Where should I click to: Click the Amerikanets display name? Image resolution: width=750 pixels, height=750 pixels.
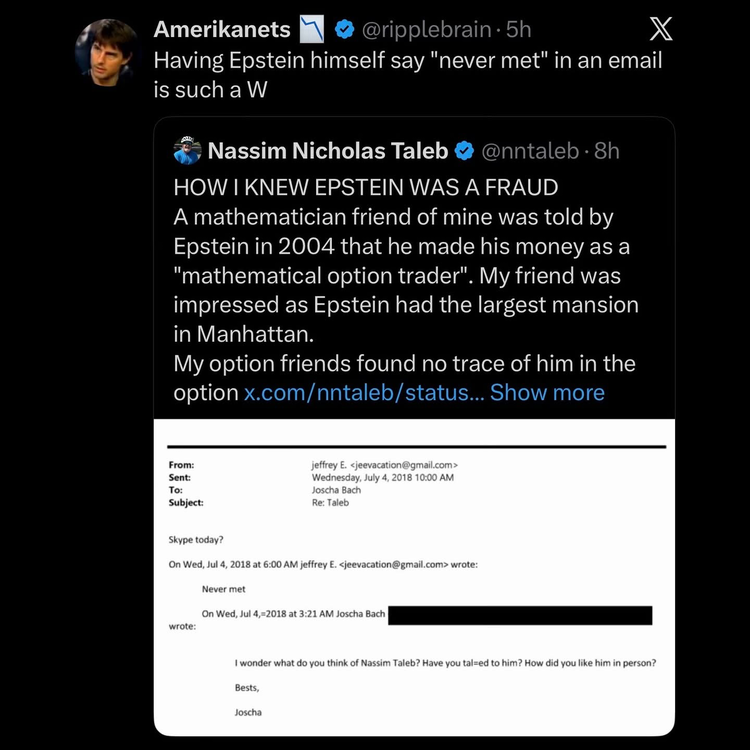[x=222, y=30]
